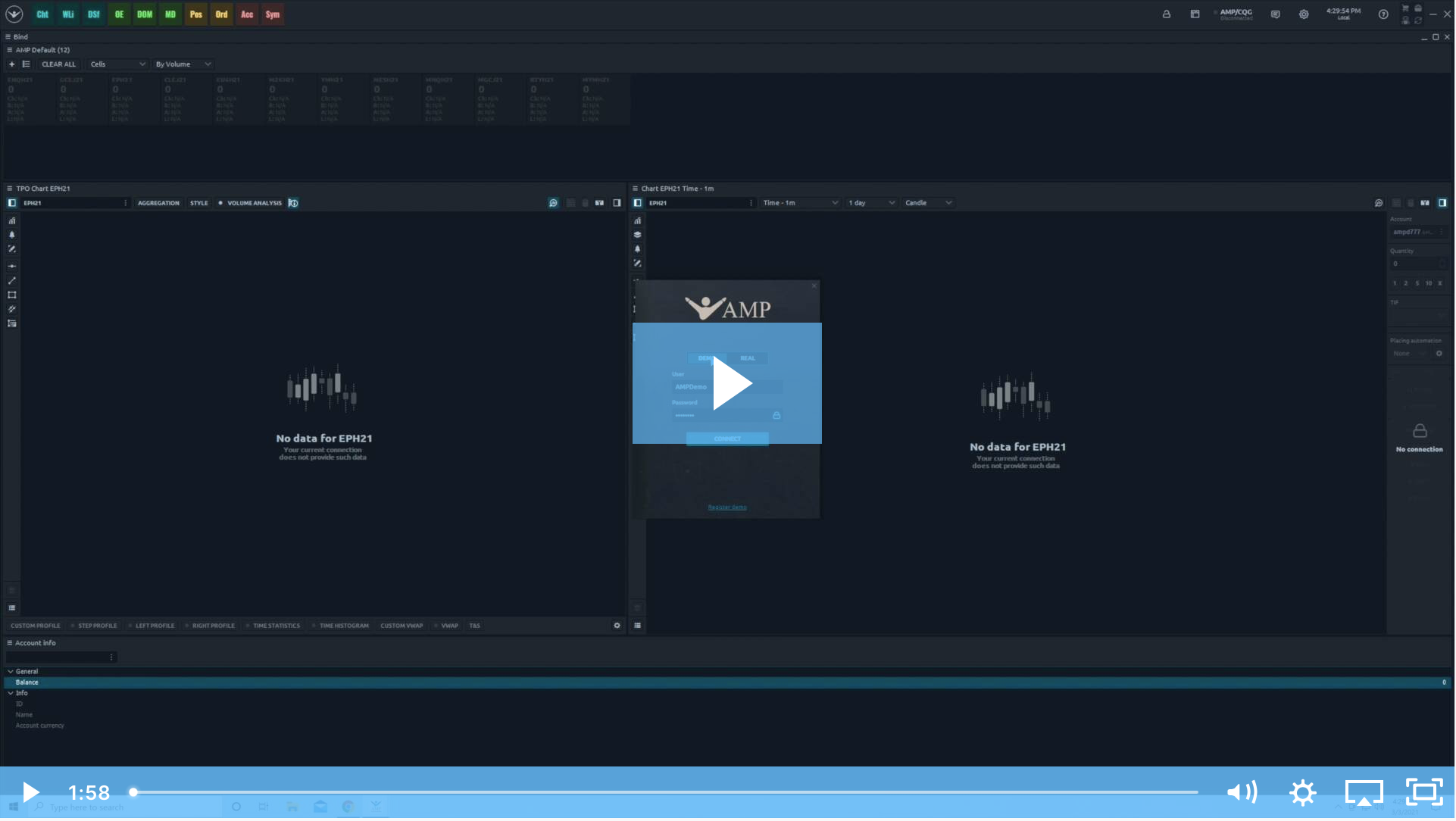Open the DOM panel from the top toolbar
This screenshot has width=1456, height=821.
click(145, 14)
